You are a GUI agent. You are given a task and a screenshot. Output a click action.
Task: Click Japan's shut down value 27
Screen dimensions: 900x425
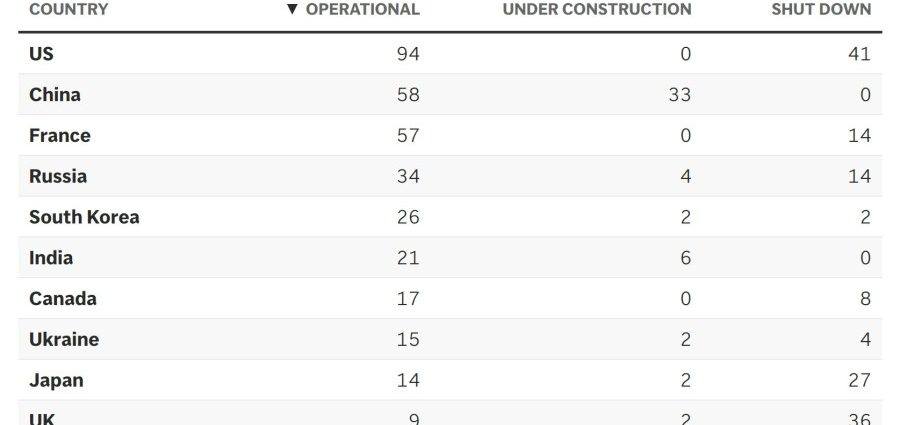(x=859, y=381)
